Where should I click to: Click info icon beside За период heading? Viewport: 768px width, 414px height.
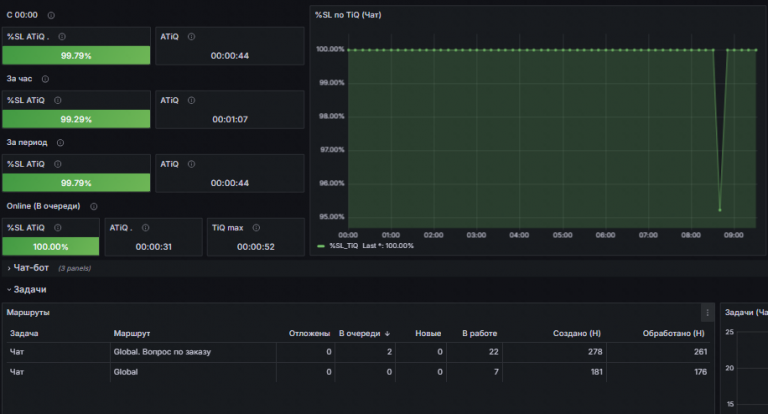tap(60, 143)
